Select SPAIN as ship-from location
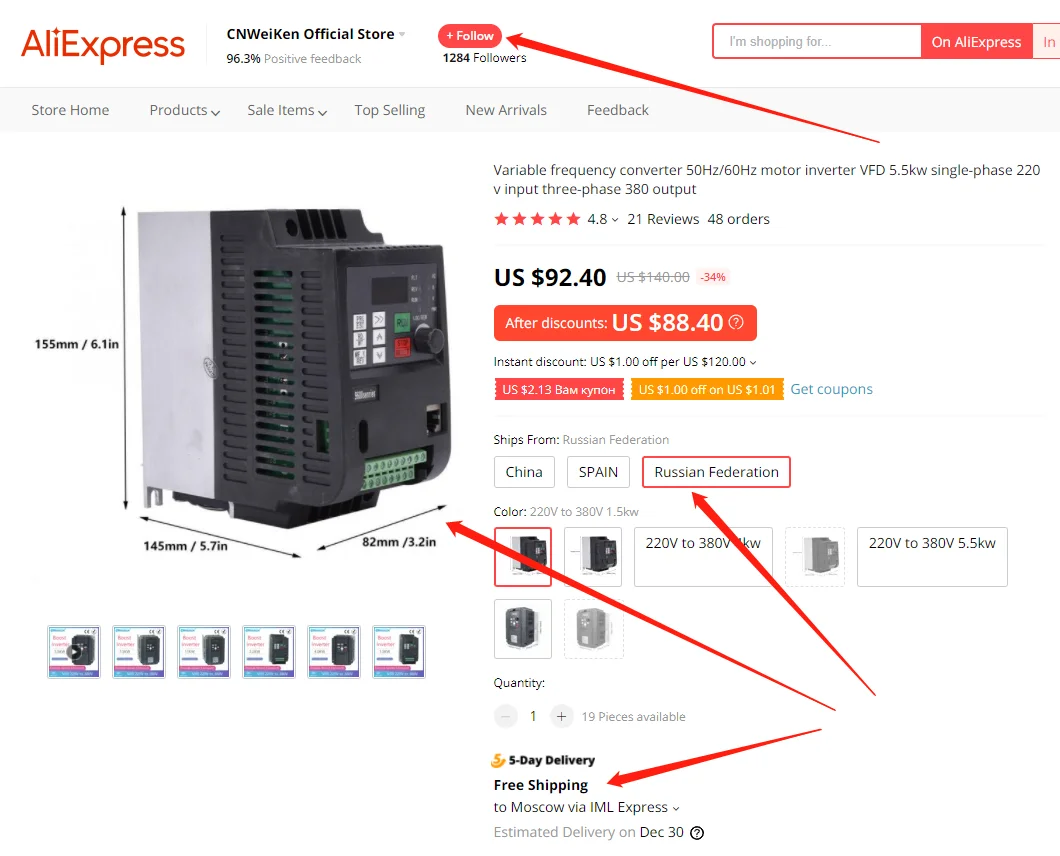This screenshot has height=856, width=1060. pos(598,472)
